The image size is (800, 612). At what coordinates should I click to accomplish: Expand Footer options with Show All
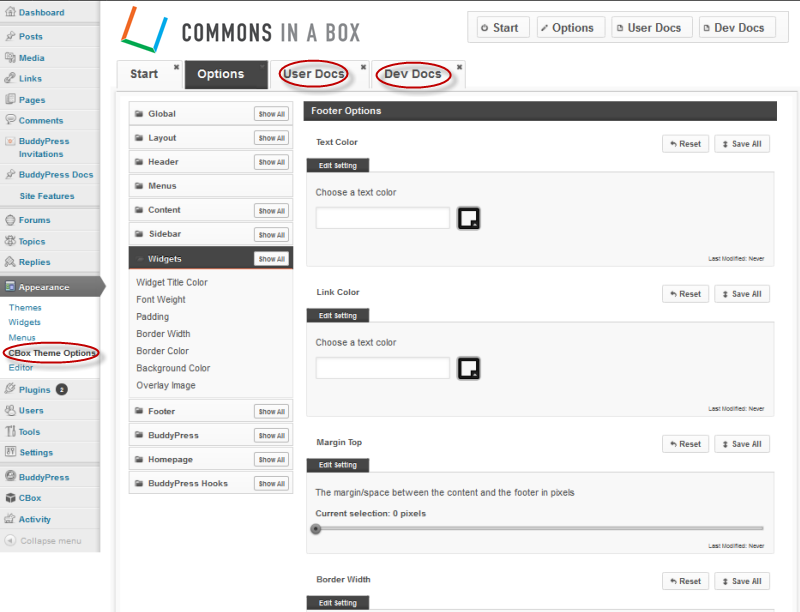pyautogui.click(x=271, y=411)
